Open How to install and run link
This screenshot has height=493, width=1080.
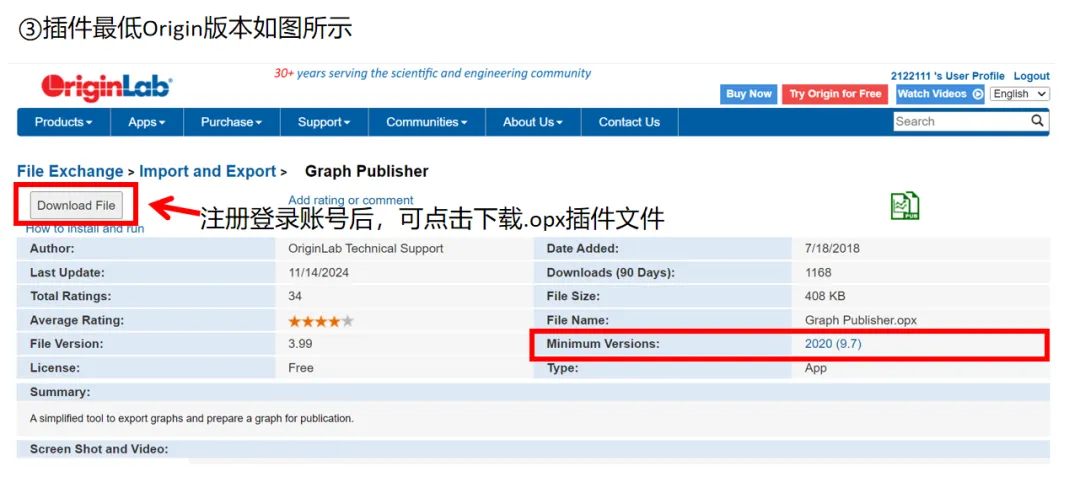pos(85,229)
